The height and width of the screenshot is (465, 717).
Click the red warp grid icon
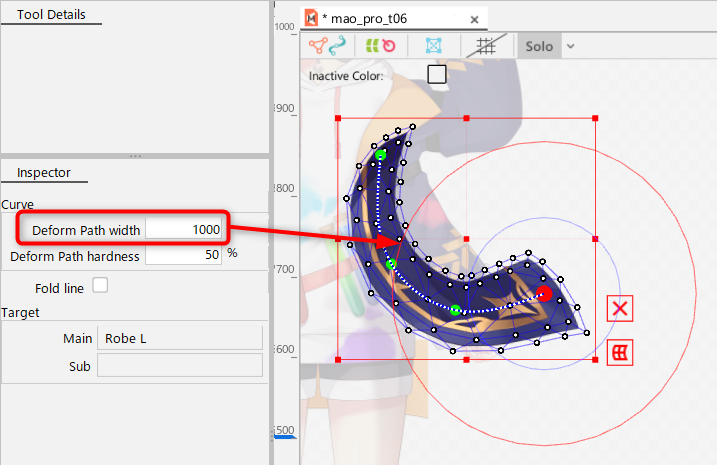[x=620, y=352]
